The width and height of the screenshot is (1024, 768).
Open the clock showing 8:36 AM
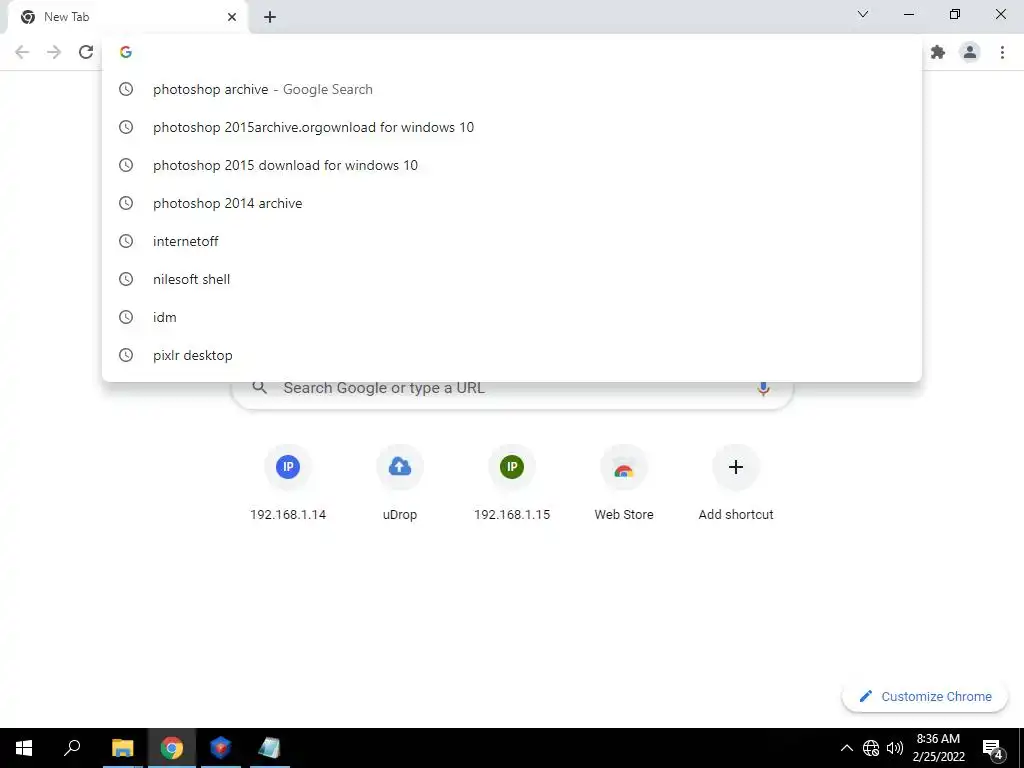(x=938, y=748)
